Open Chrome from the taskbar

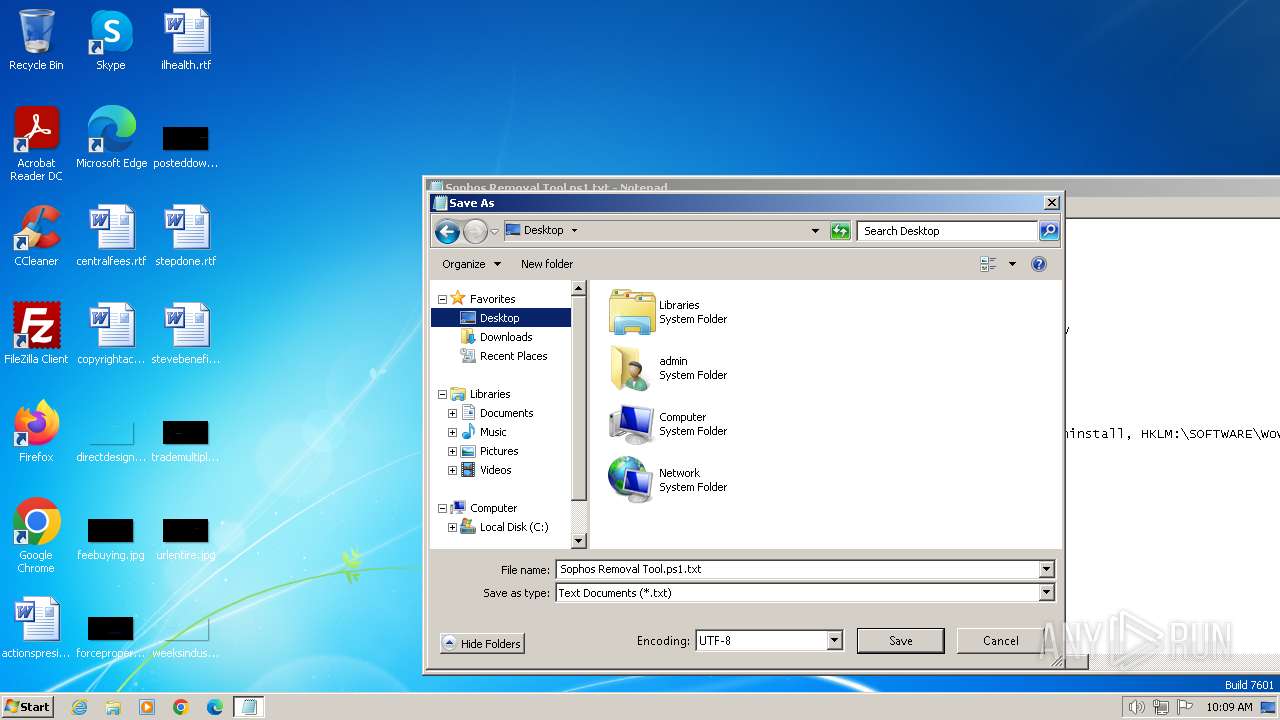tap(181, 707)
